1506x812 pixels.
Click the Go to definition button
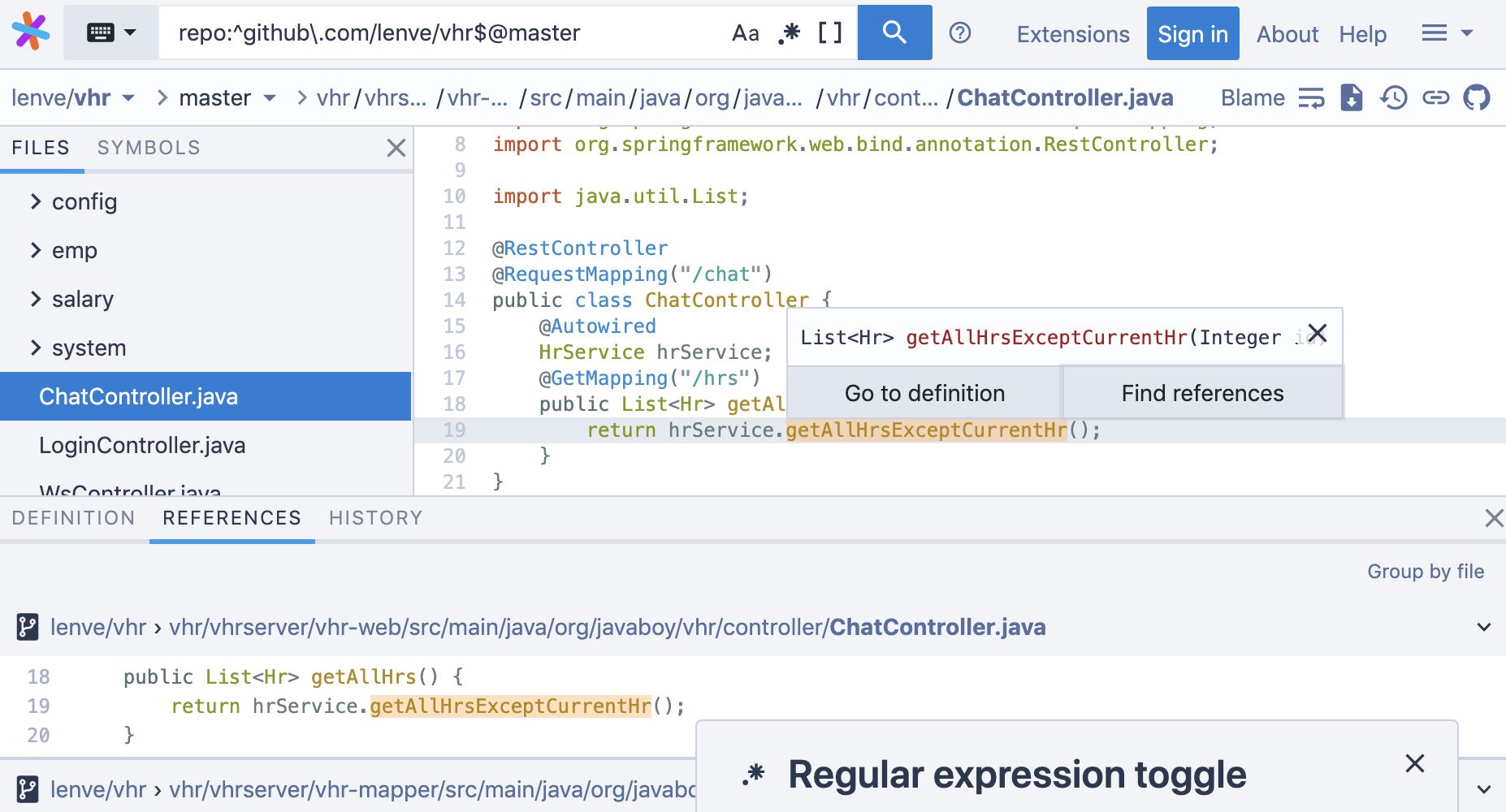[924, 393]
